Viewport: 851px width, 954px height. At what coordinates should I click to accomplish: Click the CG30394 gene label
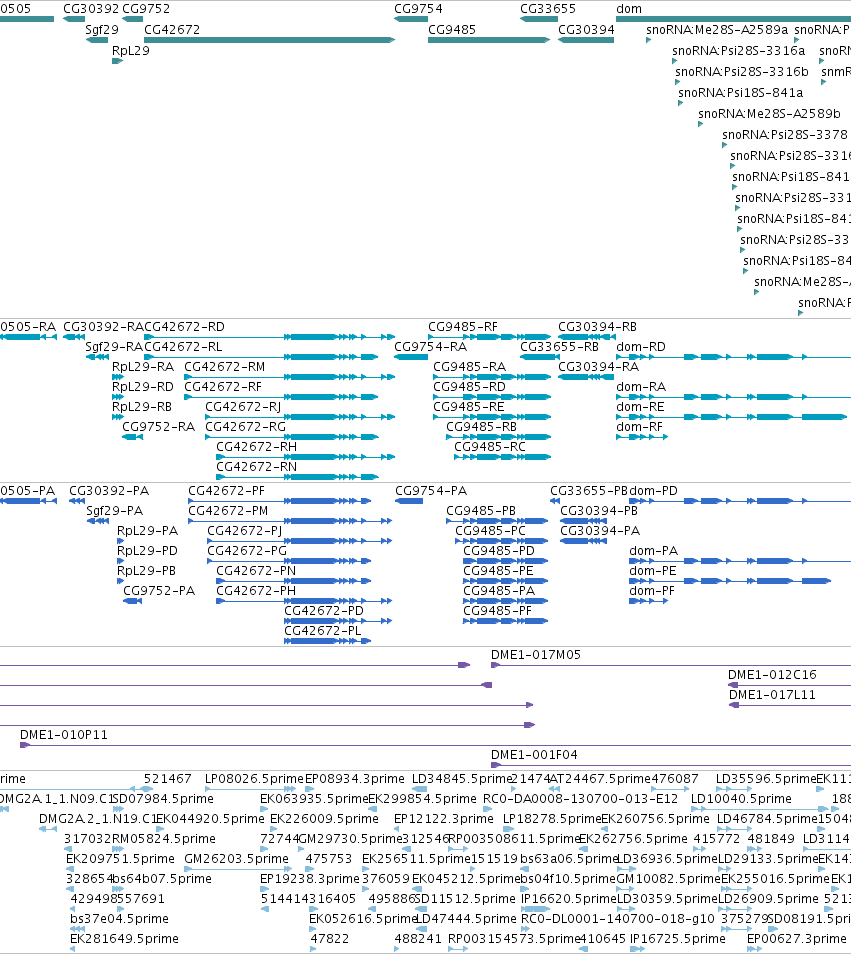[586, 30]
